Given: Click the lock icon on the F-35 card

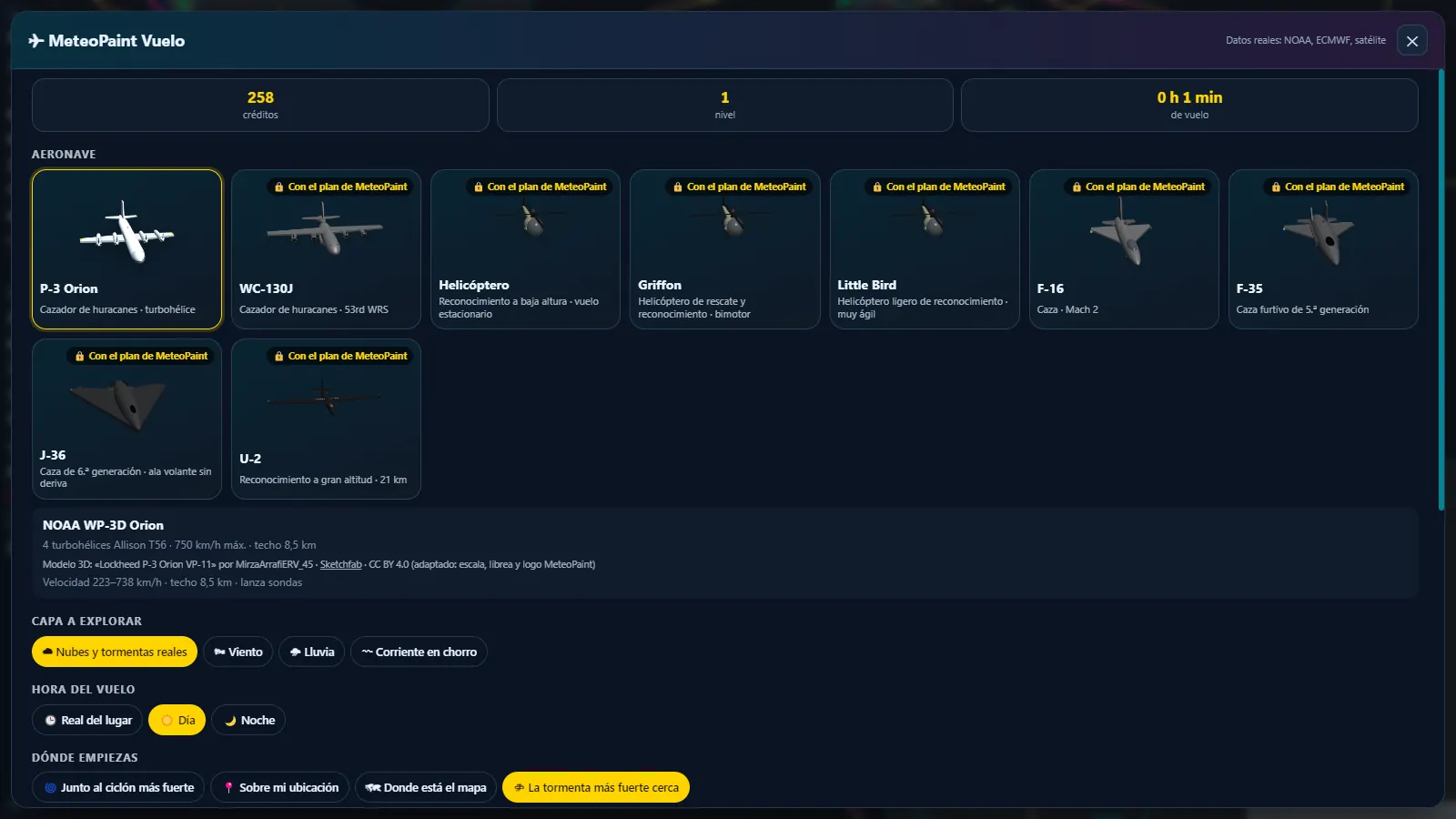Looking at the screenshot, I should pos(1276,187).
